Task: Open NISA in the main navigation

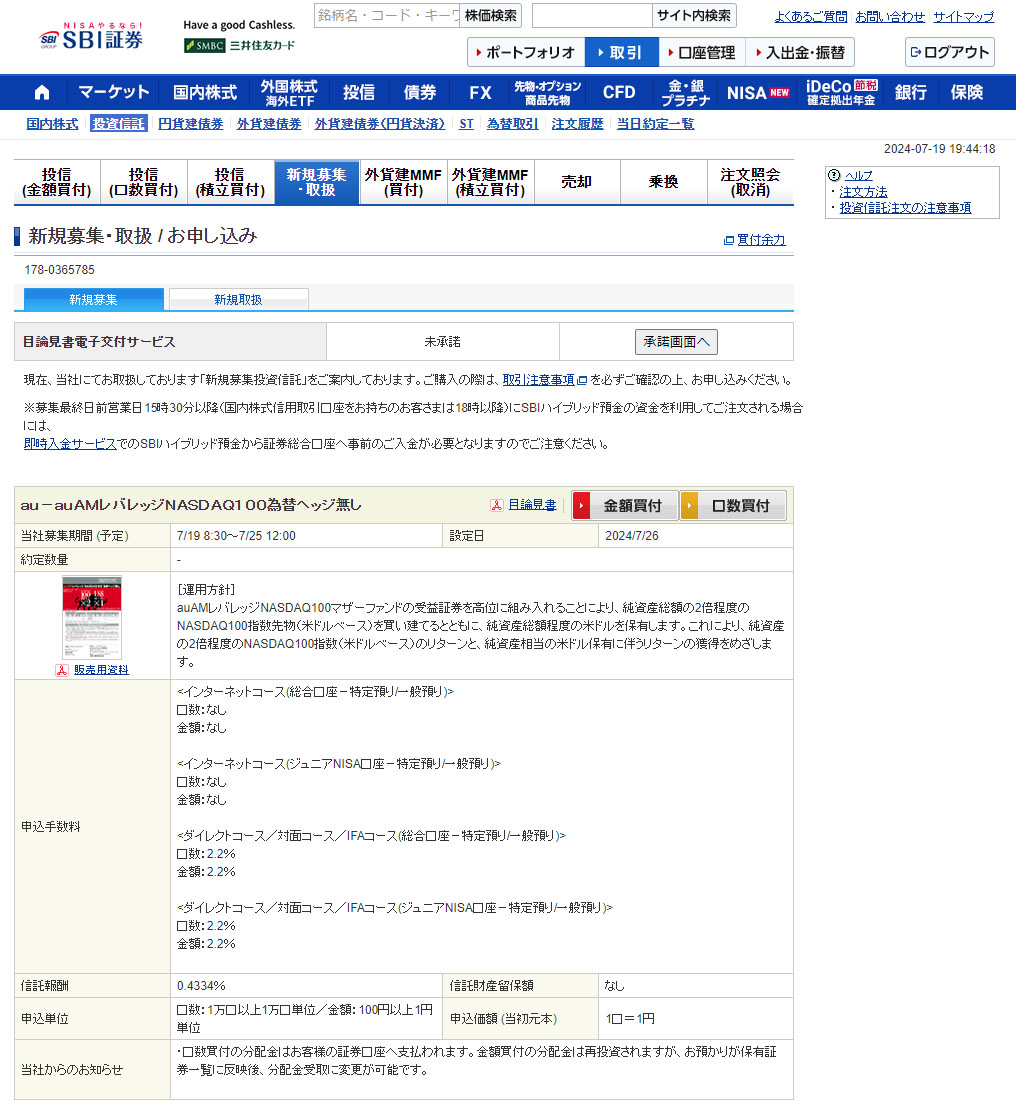Action: pyautogui.click(x=758, y=93)
